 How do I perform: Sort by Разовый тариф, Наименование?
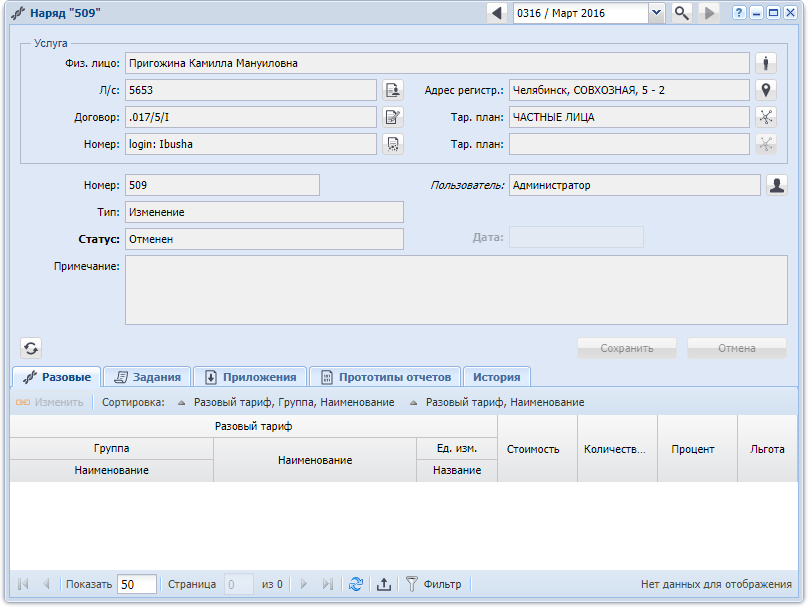point(497,402)
